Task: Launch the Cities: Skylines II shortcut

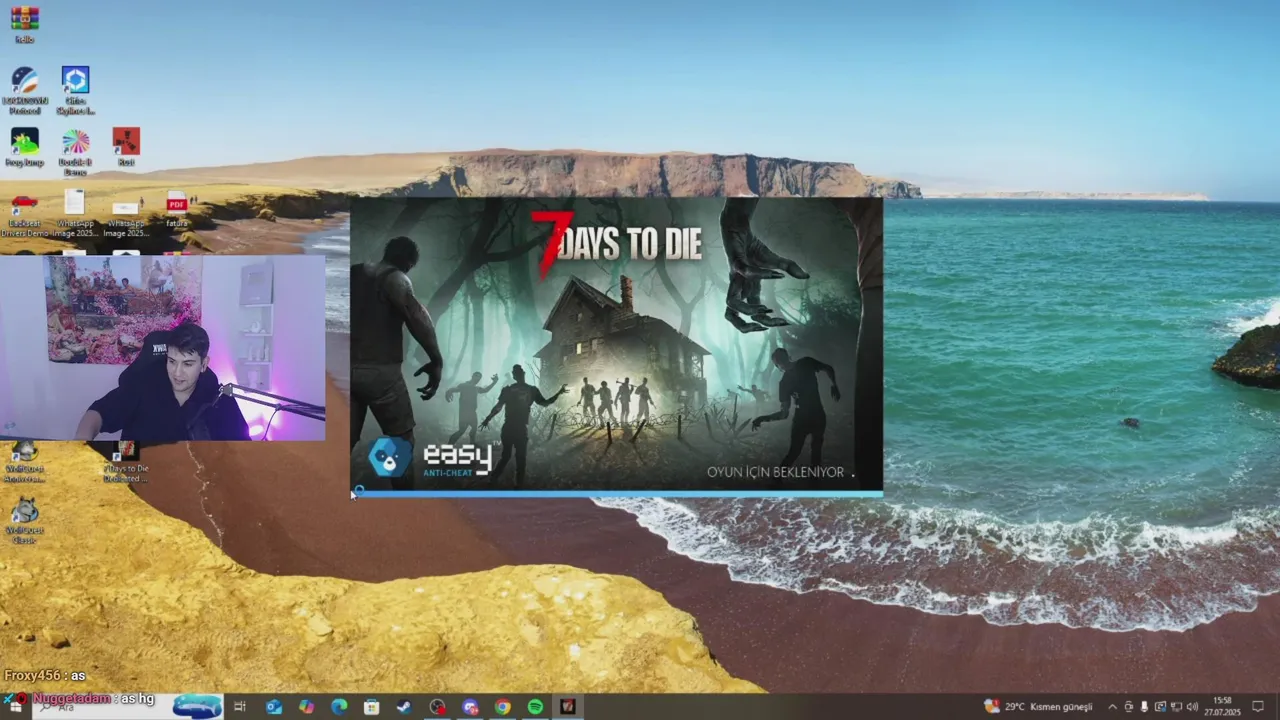Action: click(75, 90)
